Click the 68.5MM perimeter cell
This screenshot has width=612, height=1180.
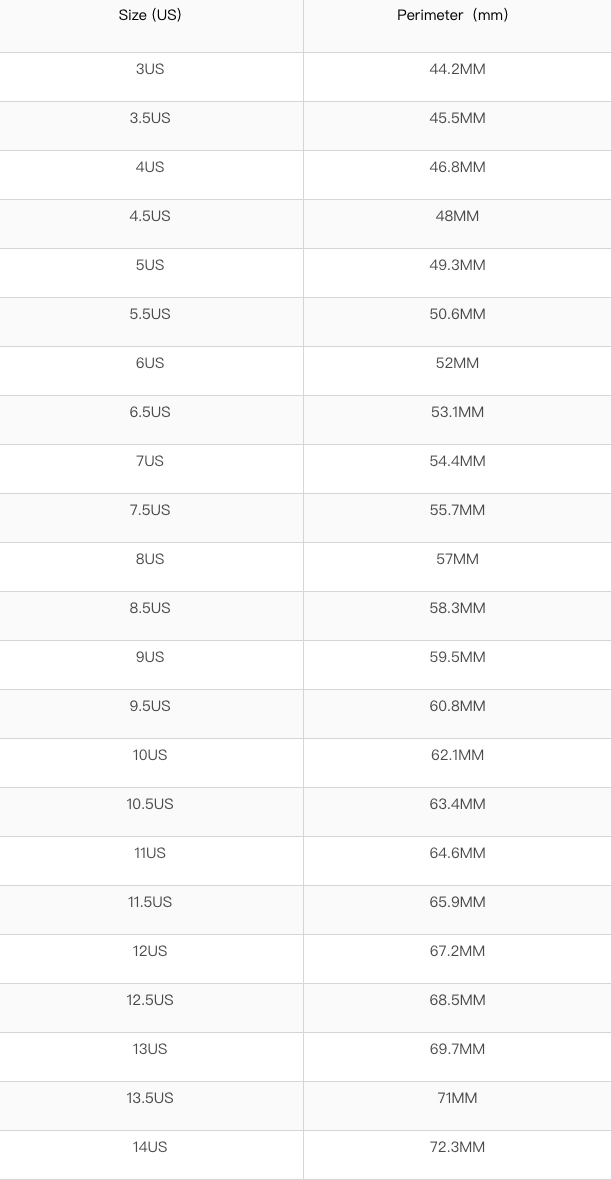tap(457, 1000)
